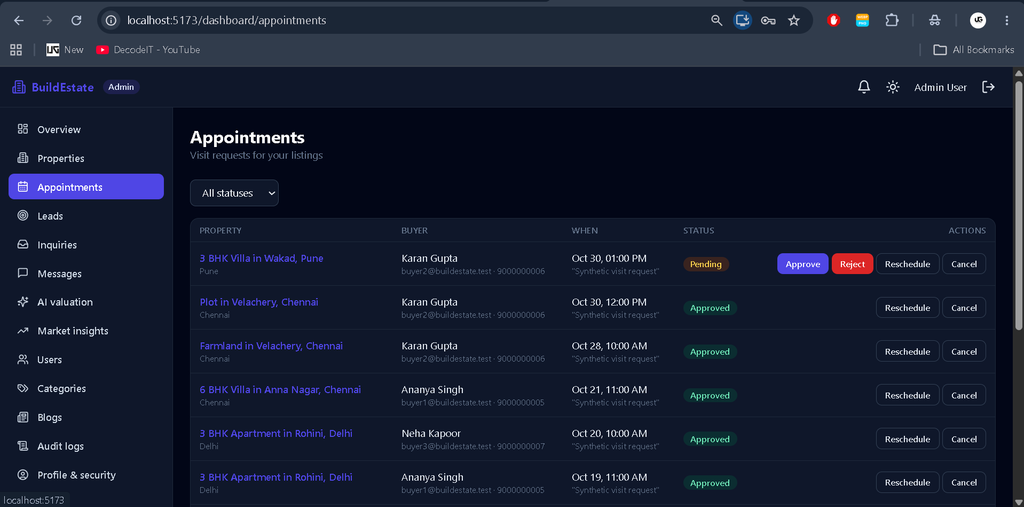
Task: Open 3 BHK Villa in Wakad, Pune link
Action: [x=261, y=258]
